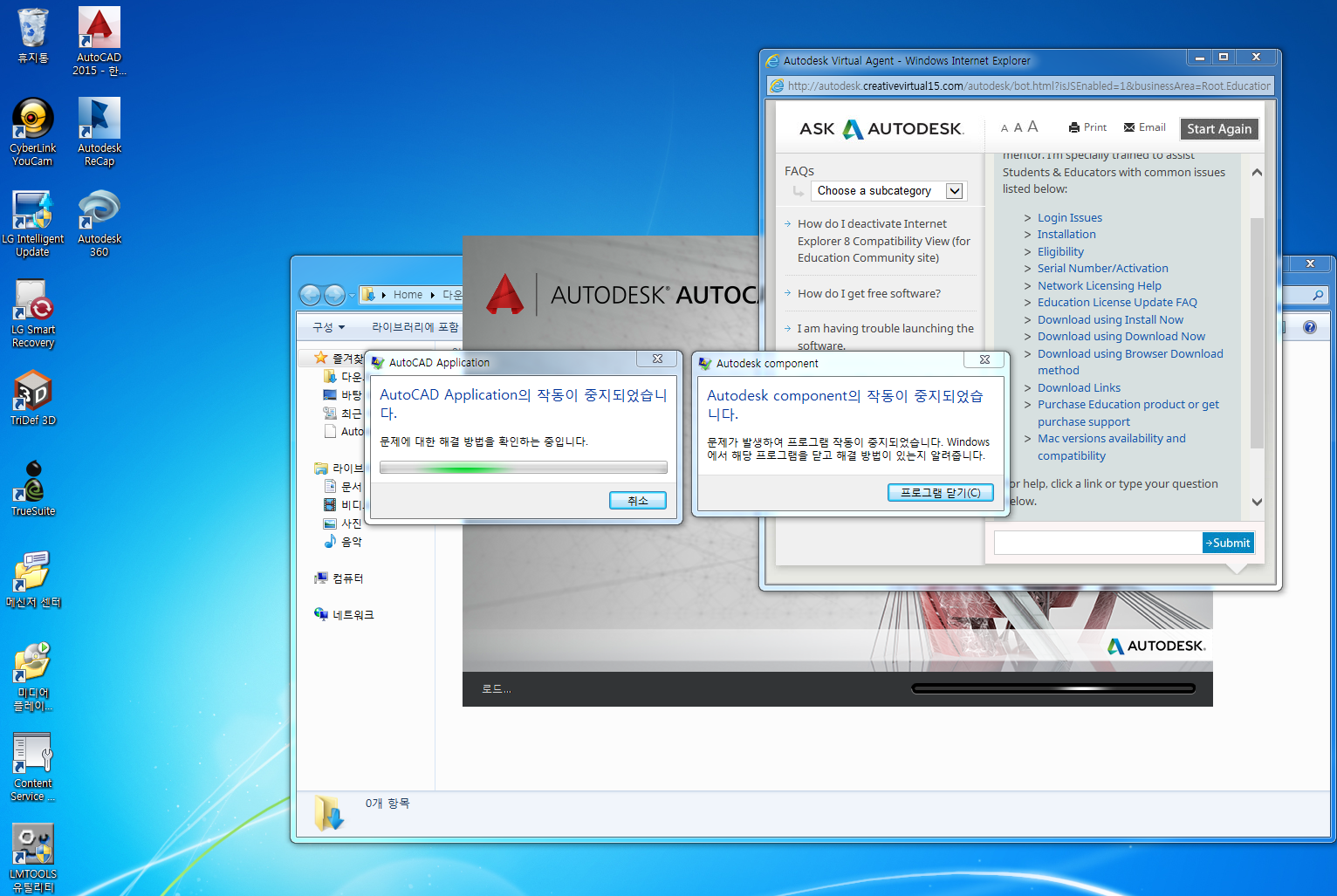This screenshot has width=1337, height=896.
Task: Click the chat scrollbar up arrow
Action: click(x=1257, y=173)
